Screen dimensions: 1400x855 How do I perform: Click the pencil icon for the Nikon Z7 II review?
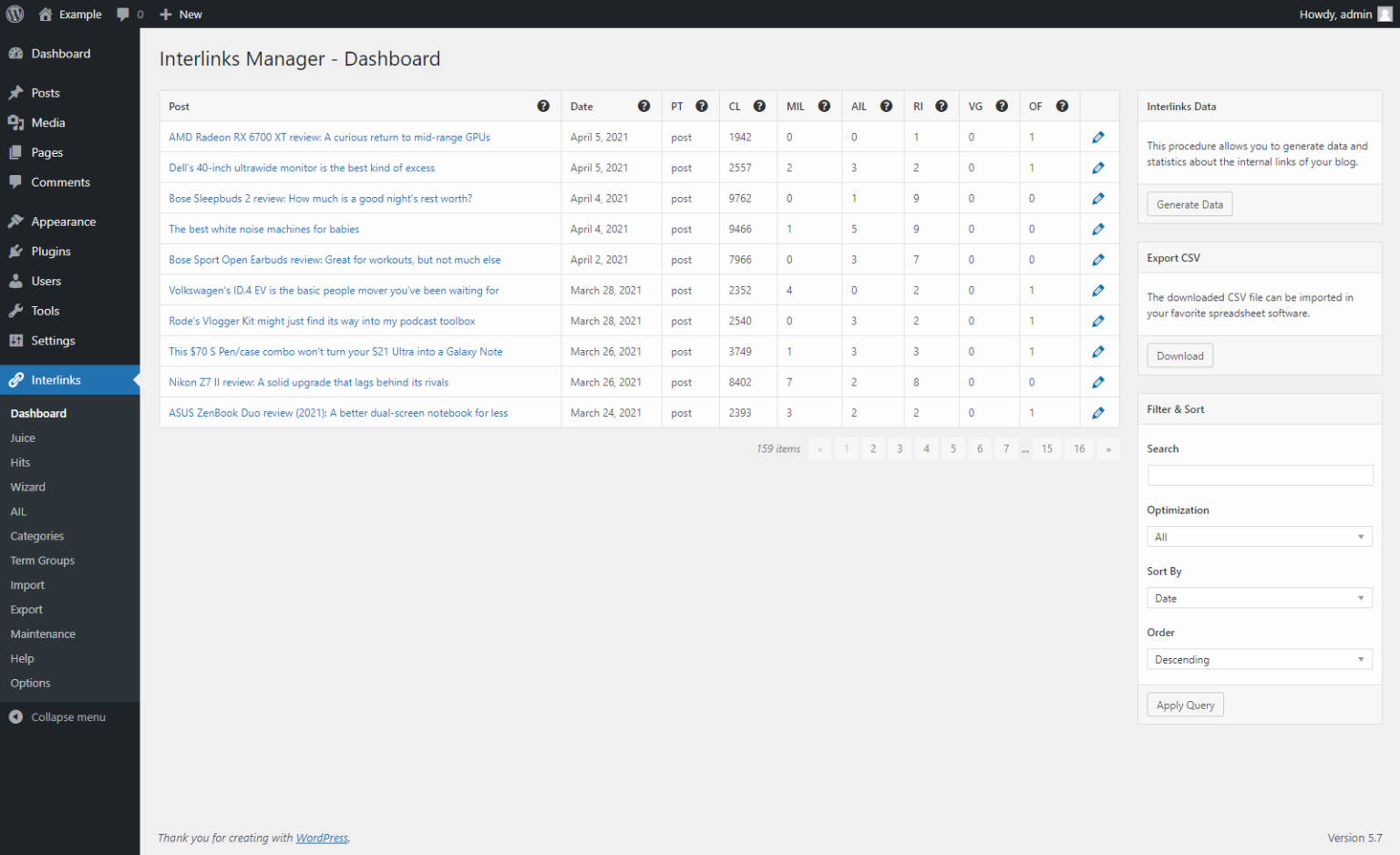click(x=1098, y=382)
